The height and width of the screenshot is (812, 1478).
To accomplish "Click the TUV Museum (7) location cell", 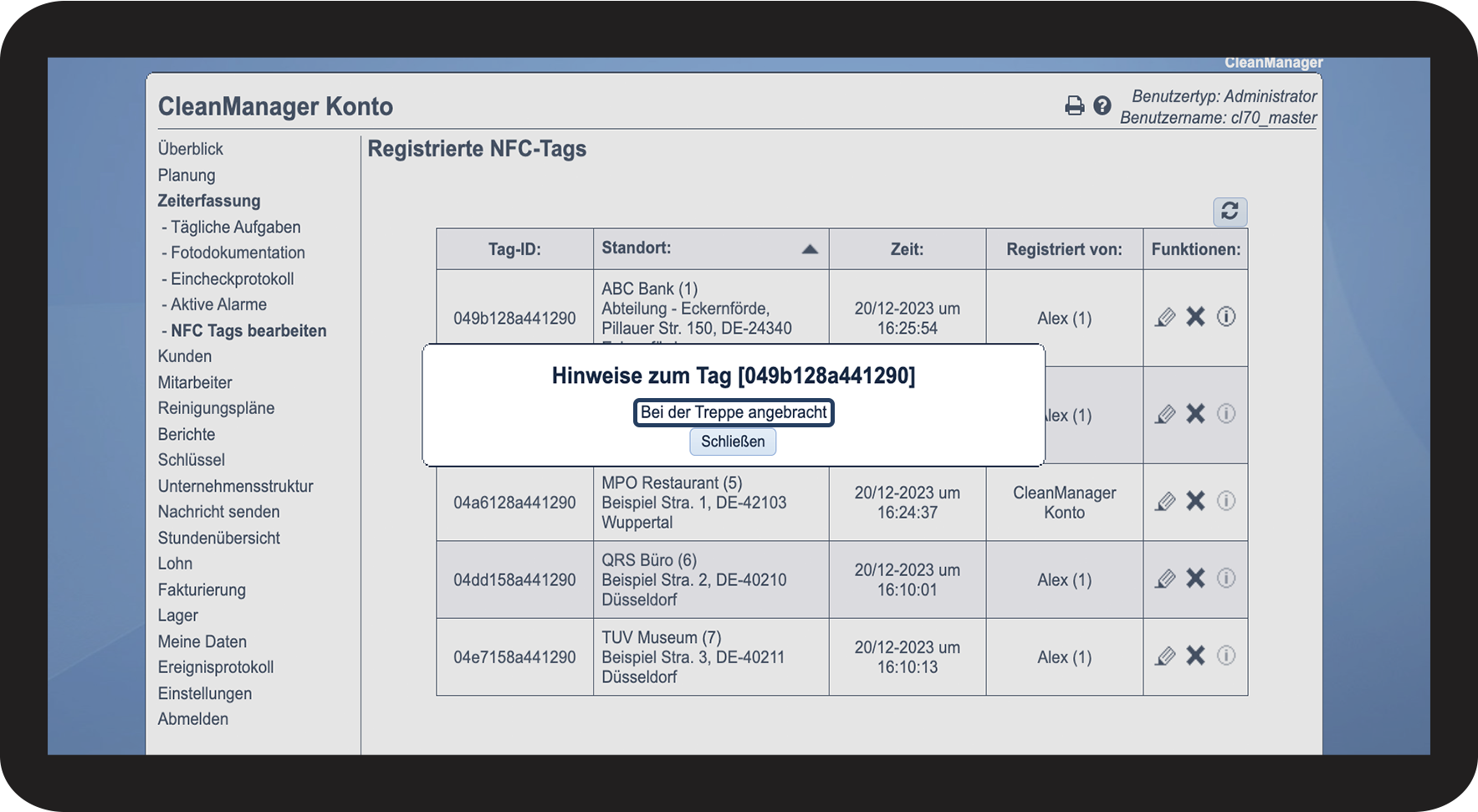I will [x=711, y=657].
